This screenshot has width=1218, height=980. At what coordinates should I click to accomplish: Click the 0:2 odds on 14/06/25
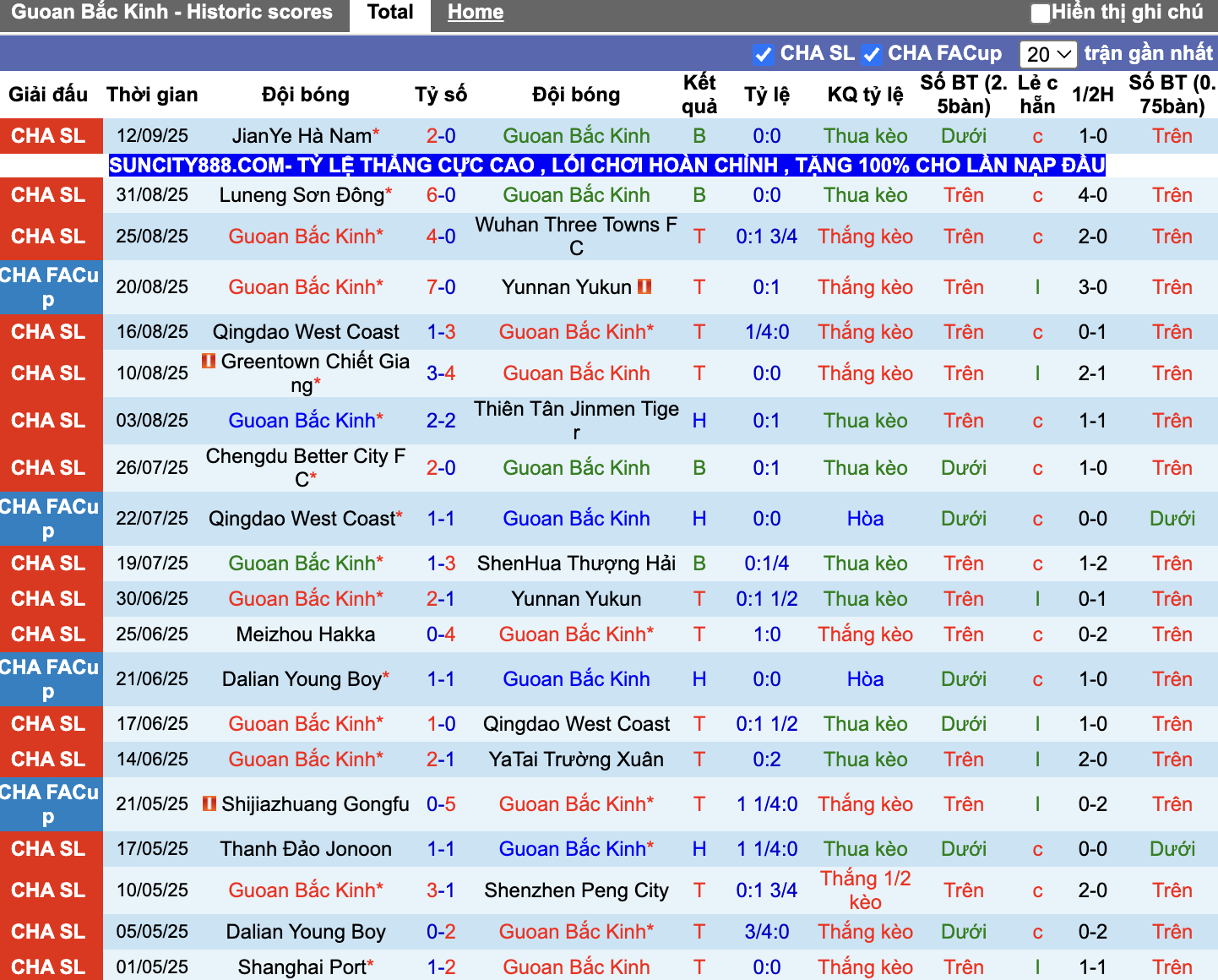click(767, 759)
